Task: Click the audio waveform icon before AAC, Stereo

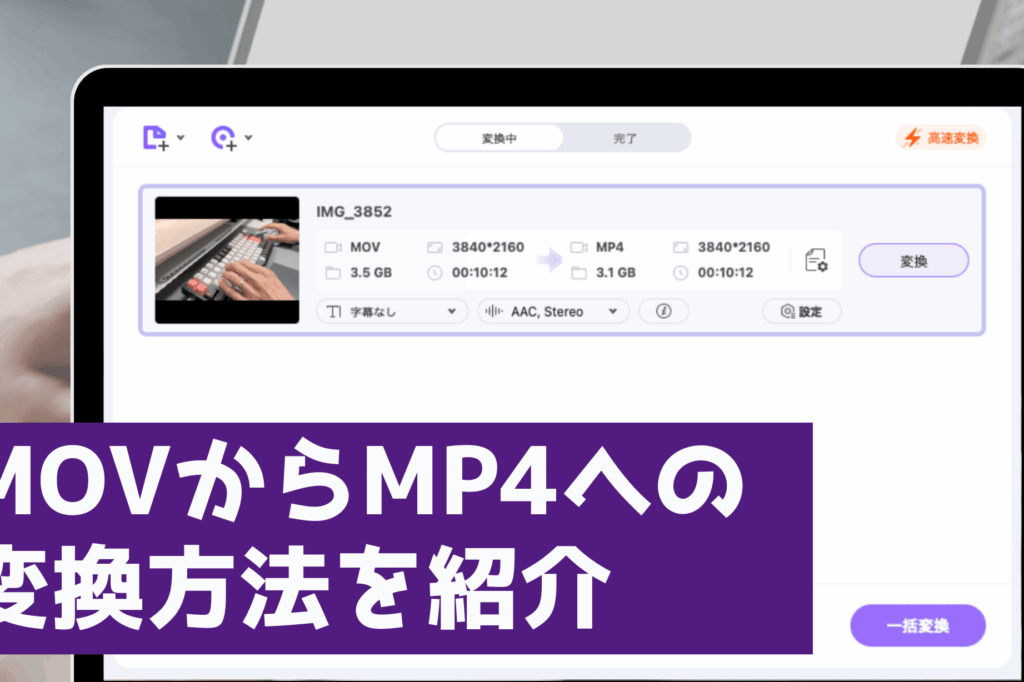Action: click(493, 311)
